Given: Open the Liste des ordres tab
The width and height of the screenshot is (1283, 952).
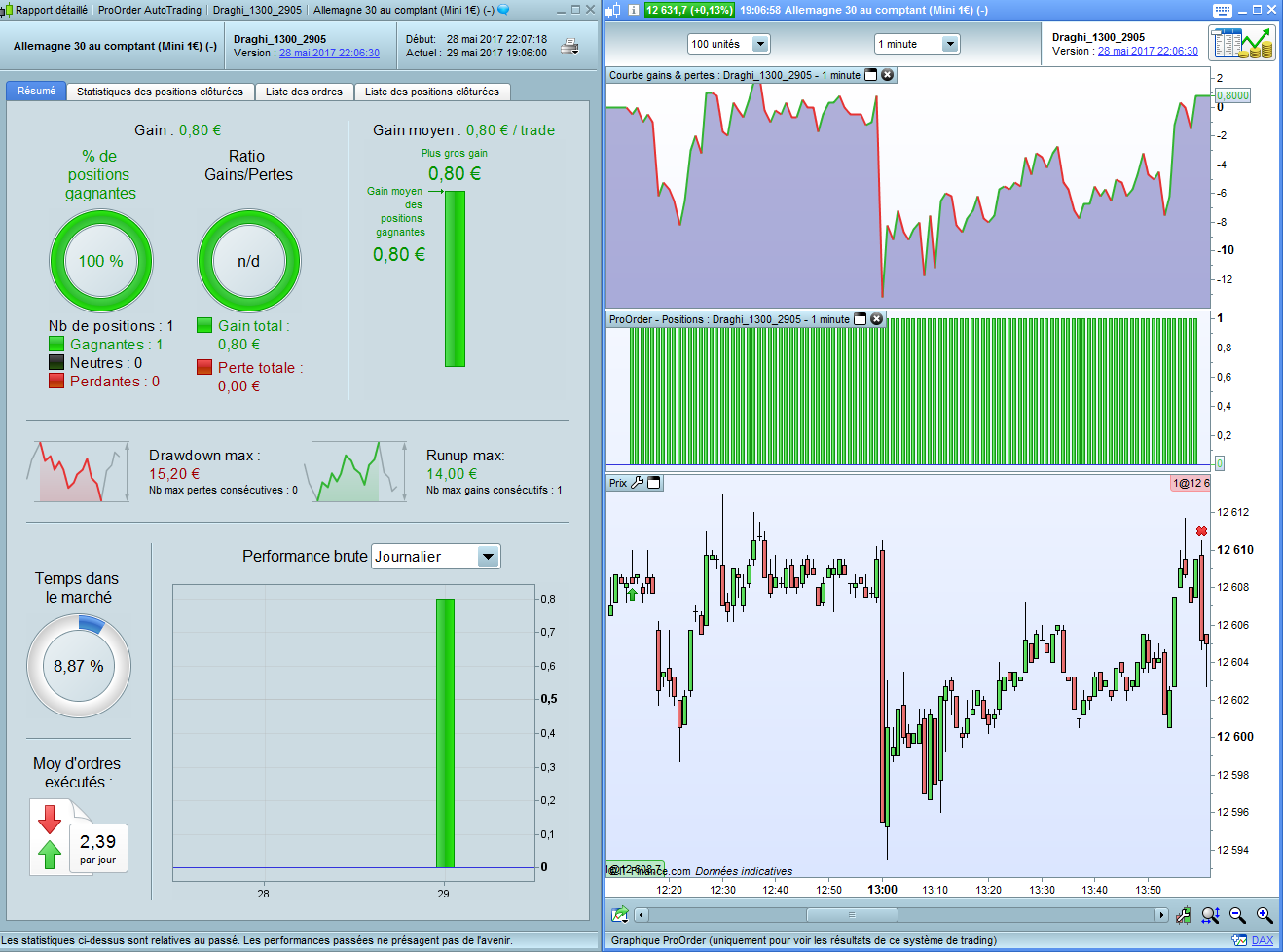Looking at the screenshot, I should tap(304, 92).
